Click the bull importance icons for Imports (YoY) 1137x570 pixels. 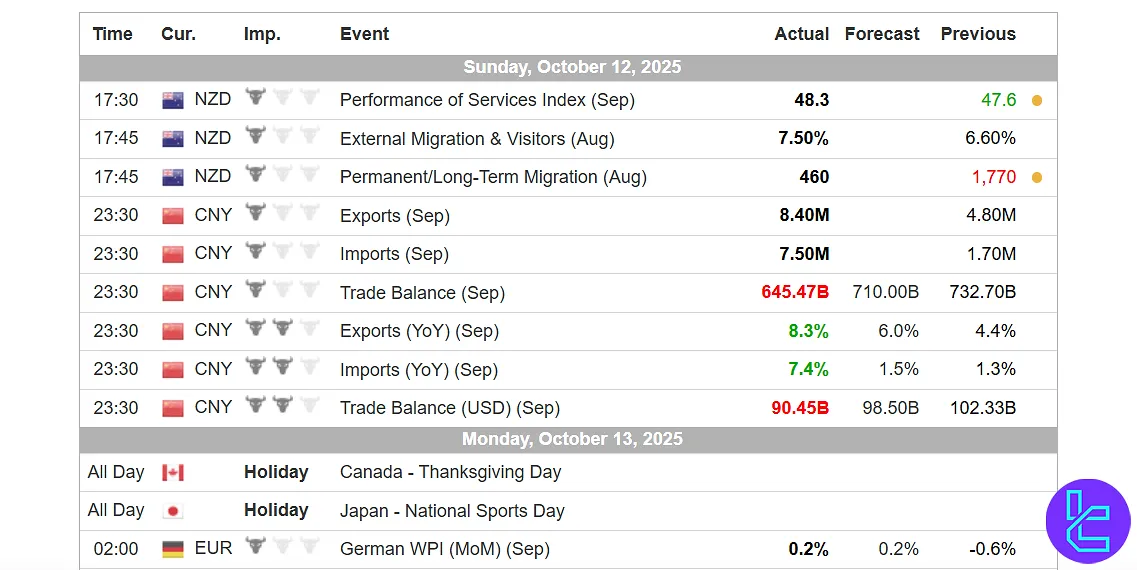282,369
